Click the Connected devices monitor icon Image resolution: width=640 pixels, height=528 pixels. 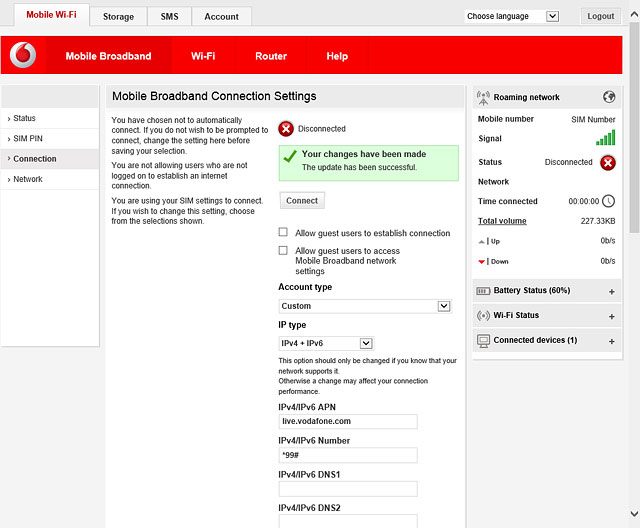click(483, 341)
